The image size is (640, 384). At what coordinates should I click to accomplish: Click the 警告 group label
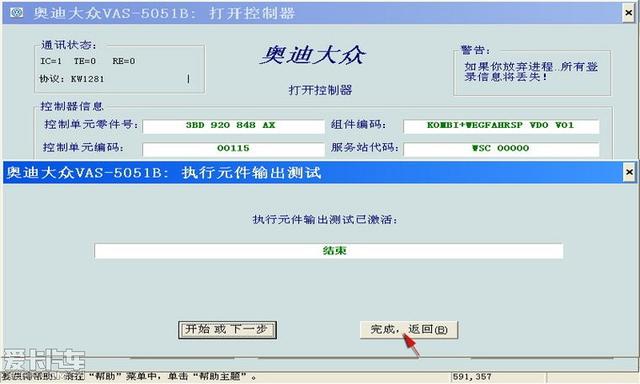475,50
